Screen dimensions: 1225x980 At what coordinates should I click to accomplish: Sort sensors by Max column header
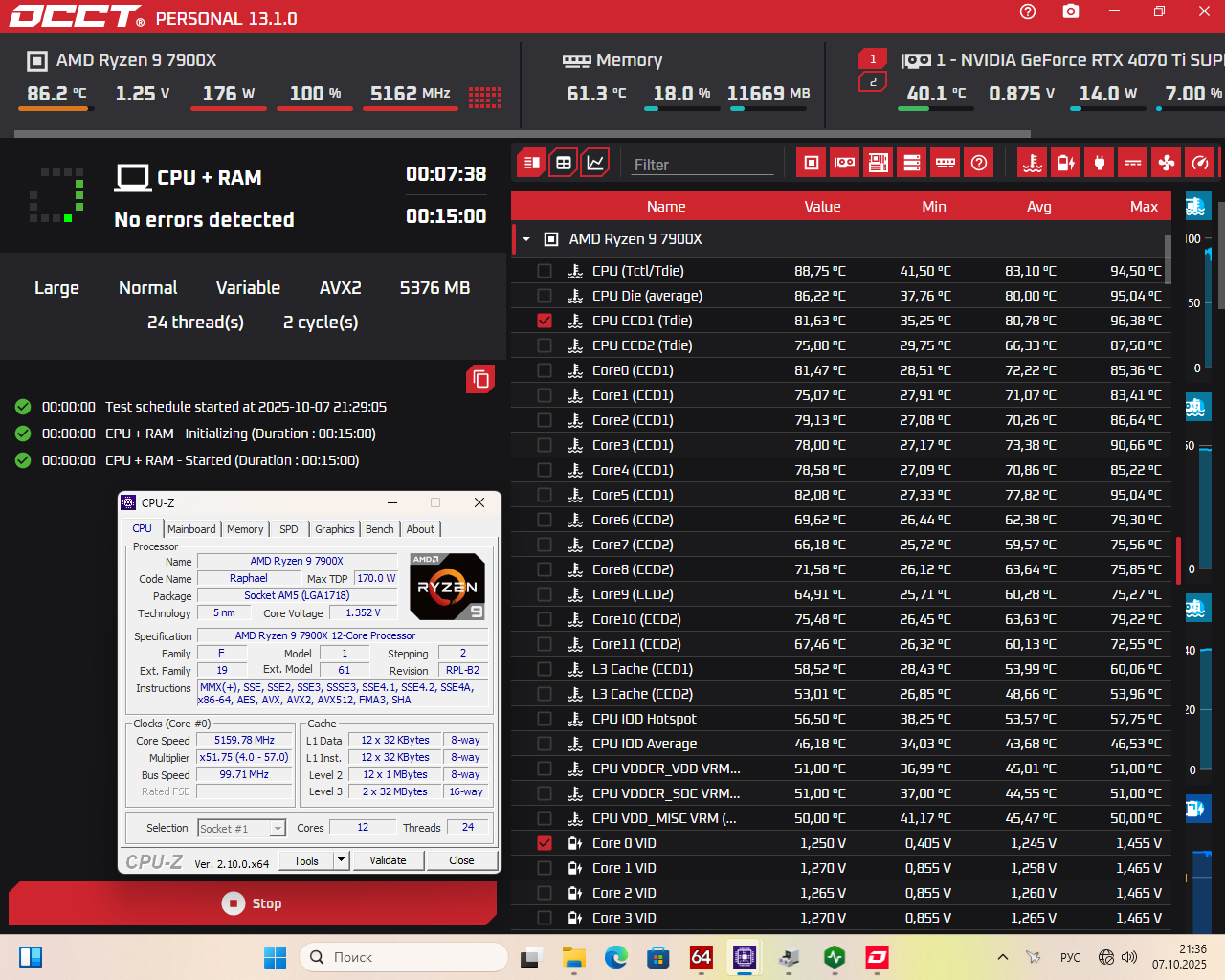(1144, 207)
